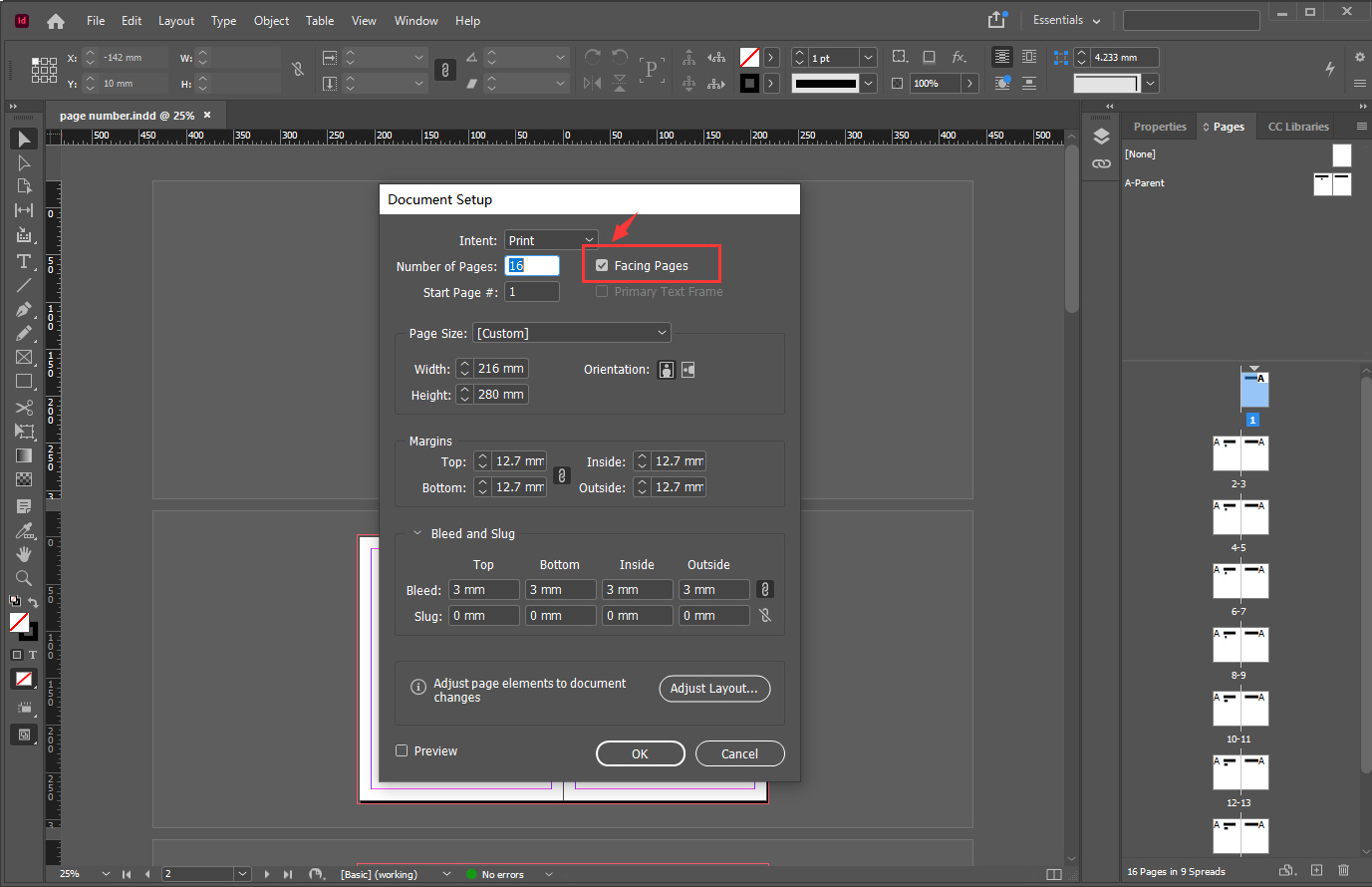This screenshot has height=887, width=1372.
Task: Open the Intent dropdown
Action: (551, 240)
